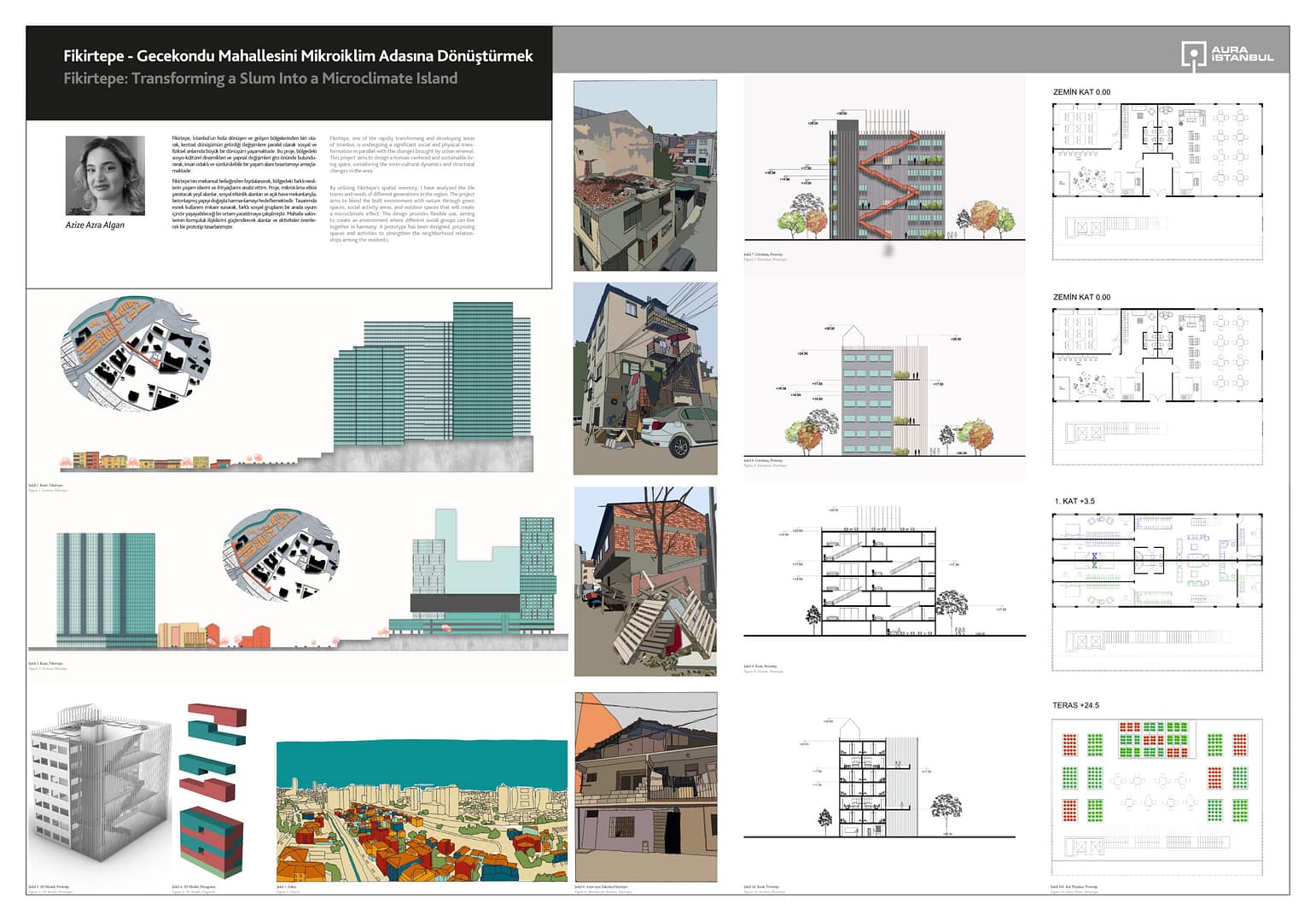Select the rooftop rubble street illustration
Viewport: 1316px width, 921px height.
pos(645,176)
